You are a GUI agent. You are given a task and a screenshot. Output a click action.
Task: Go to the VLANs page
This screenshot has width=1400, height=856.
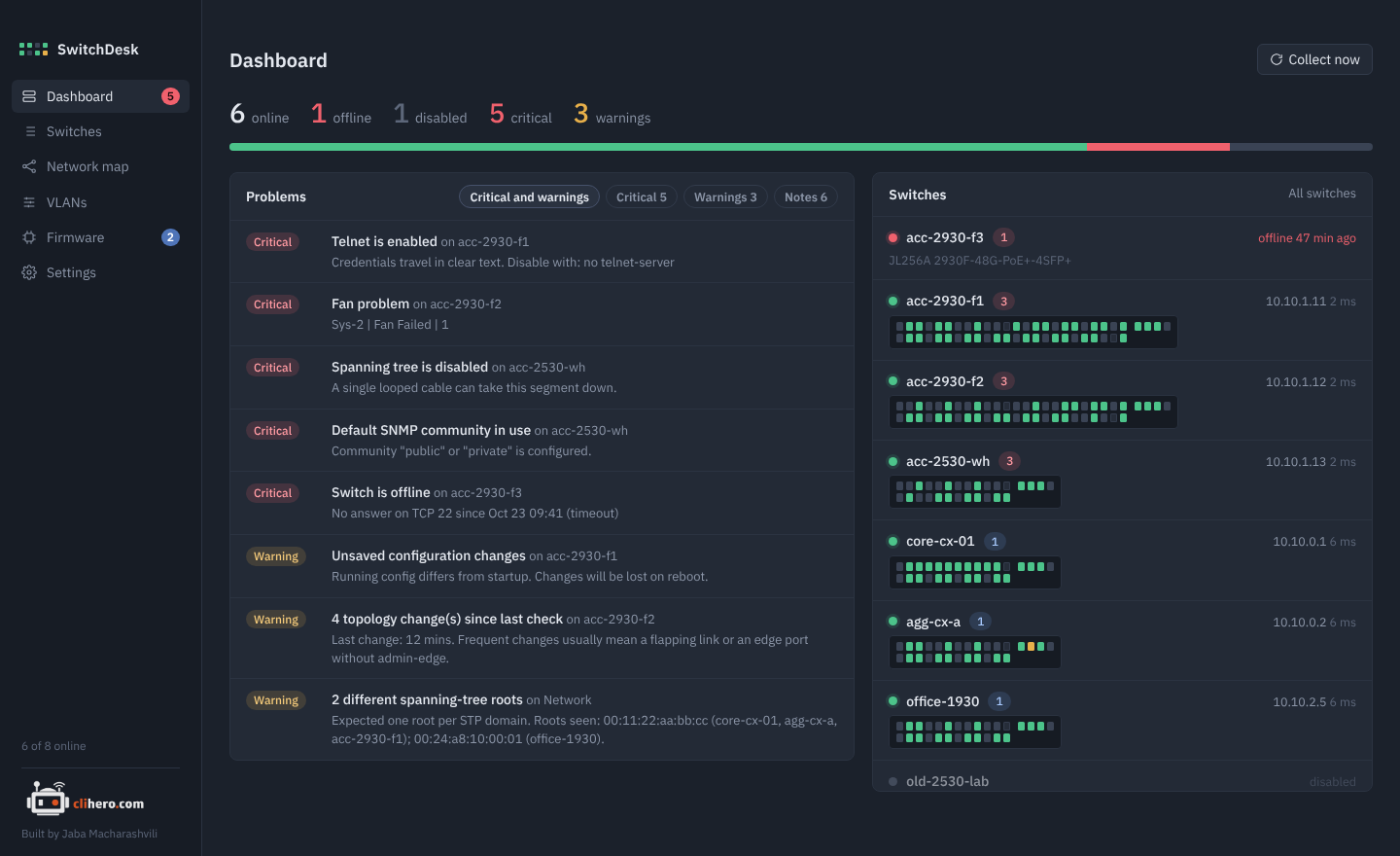(100, 202)
